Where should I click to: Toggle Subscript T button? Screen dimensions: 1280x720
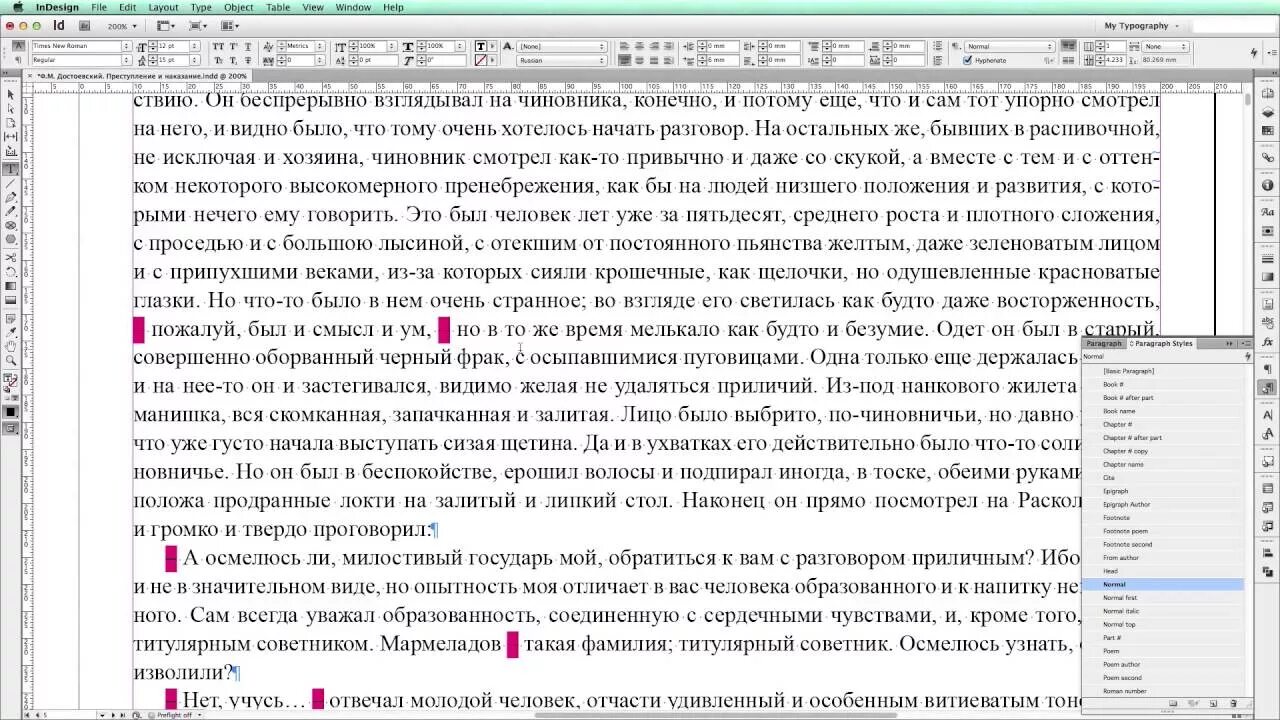coord(233,60)
